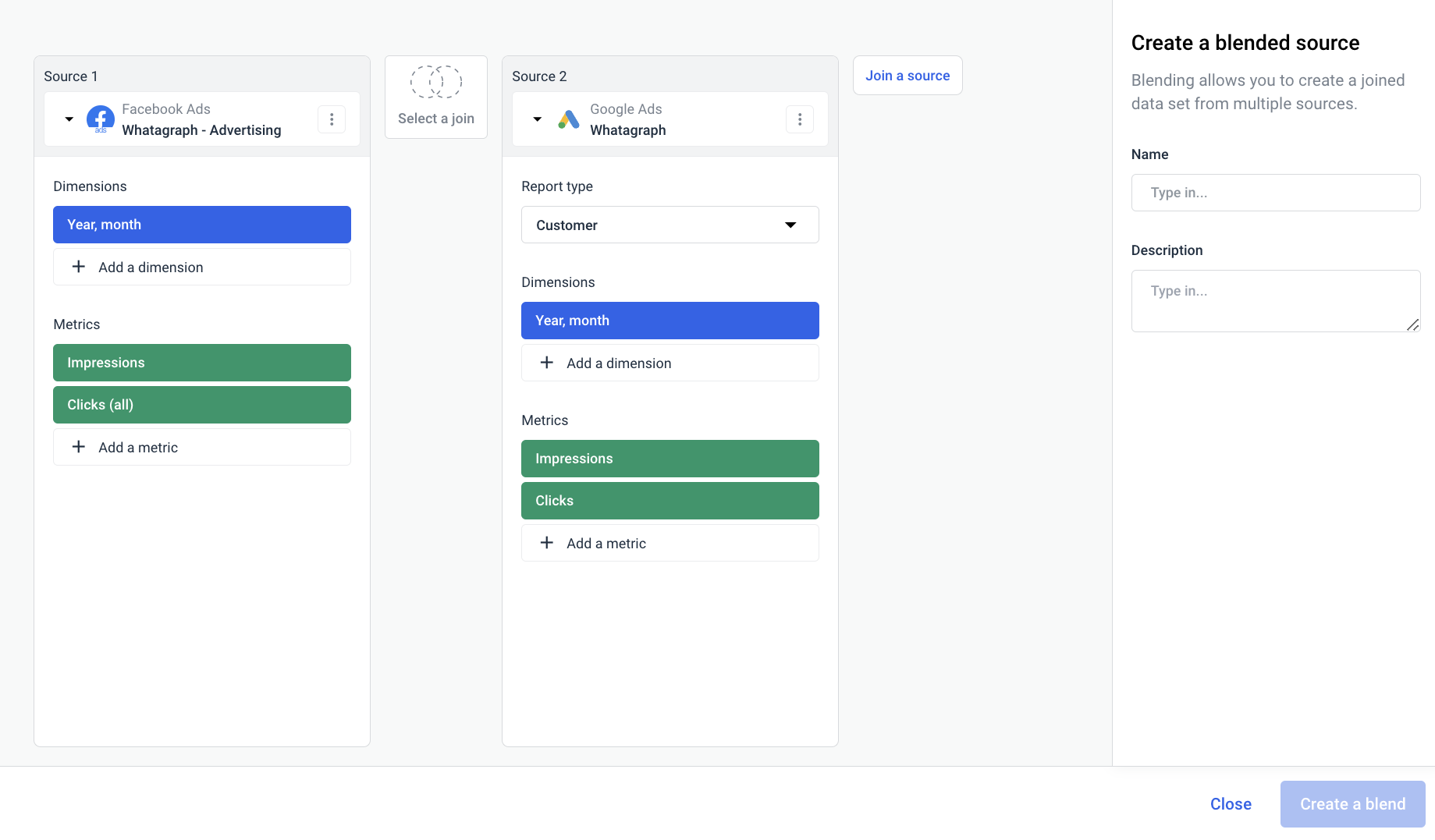Click the Description text area
The image size is (1435, 840).
click(x=1275, y=300)
